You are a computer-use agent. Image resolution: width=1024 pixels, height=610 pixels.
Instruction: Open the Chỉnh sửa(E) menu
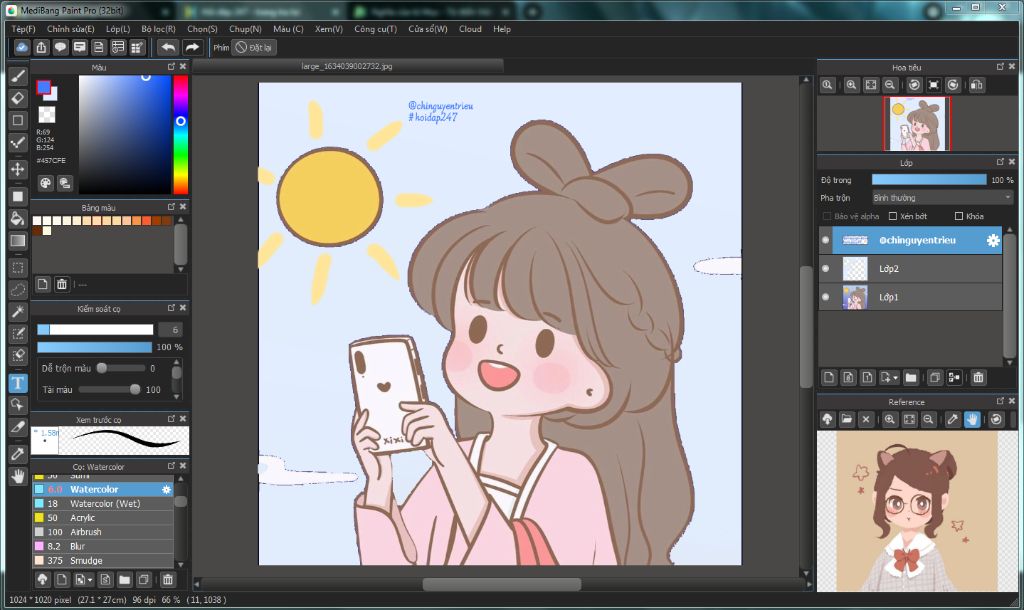coord(71,29)
